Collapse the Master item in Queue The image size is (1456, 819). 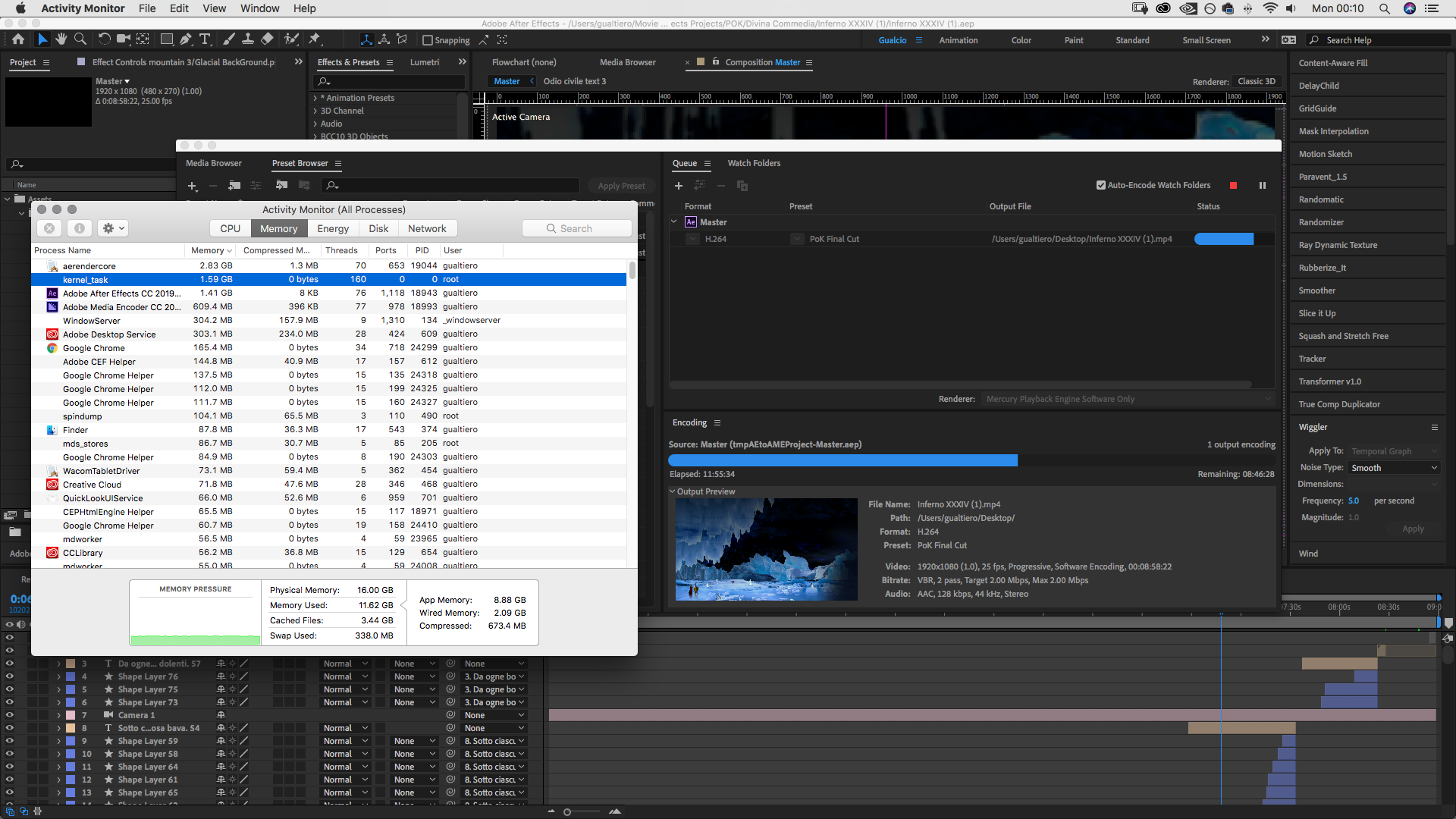coord(674,222)
